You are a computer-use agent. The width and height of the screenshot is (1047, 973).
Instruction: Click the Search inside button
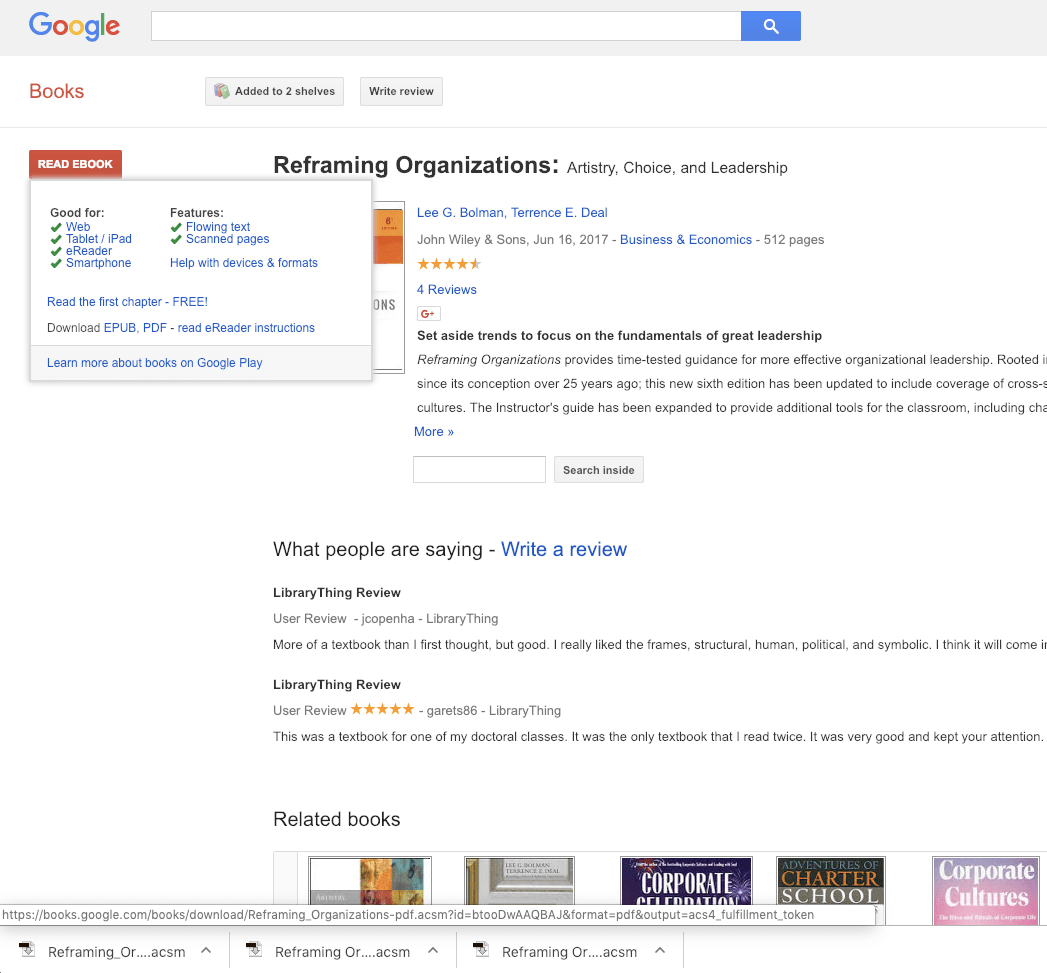coord(598,469)
